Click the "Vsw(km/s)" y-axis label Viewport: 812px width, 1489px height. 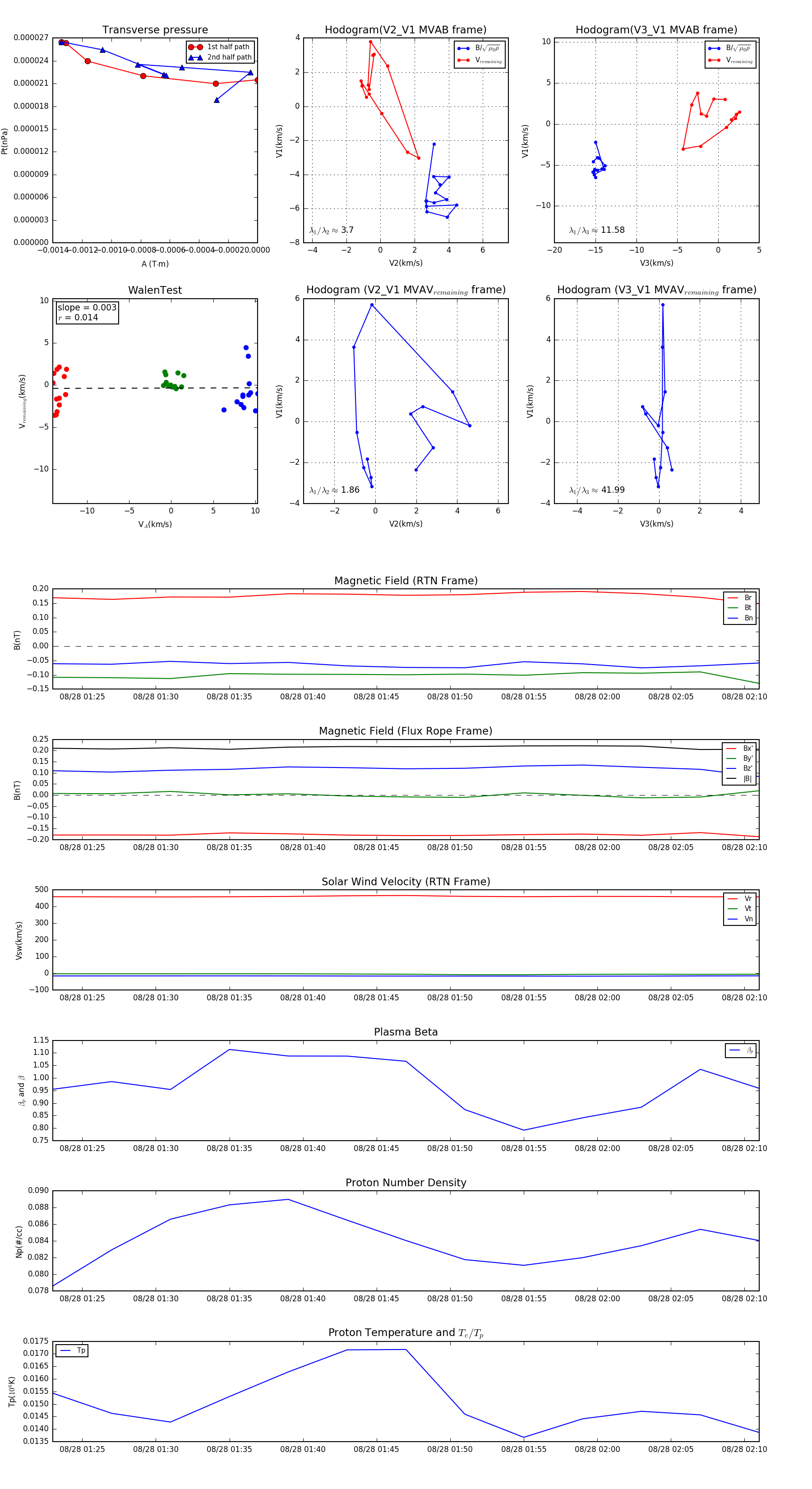tap(19, 940)
